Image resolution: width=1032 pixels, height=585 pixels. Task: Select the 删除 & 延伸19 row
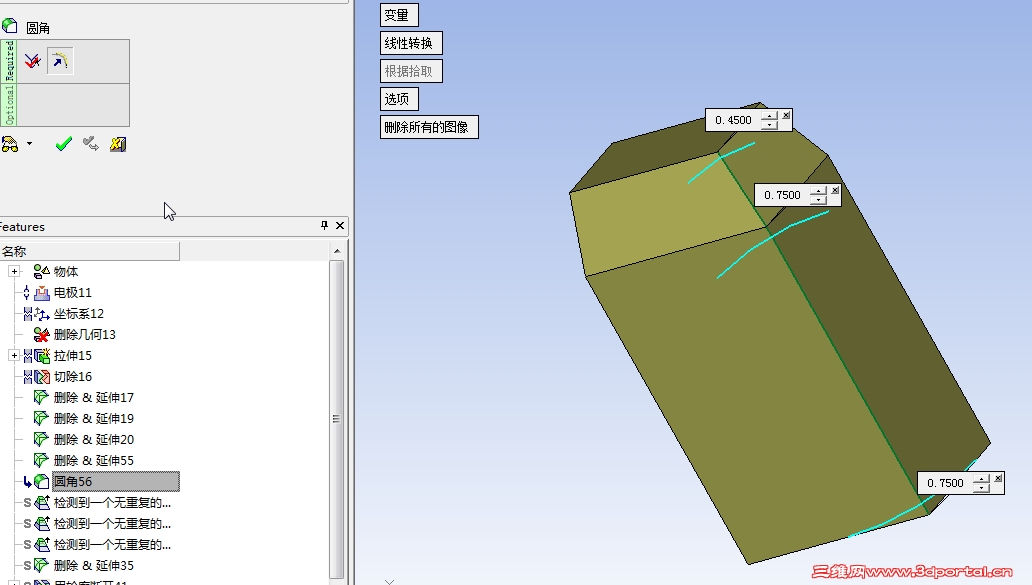click(93, 419)
